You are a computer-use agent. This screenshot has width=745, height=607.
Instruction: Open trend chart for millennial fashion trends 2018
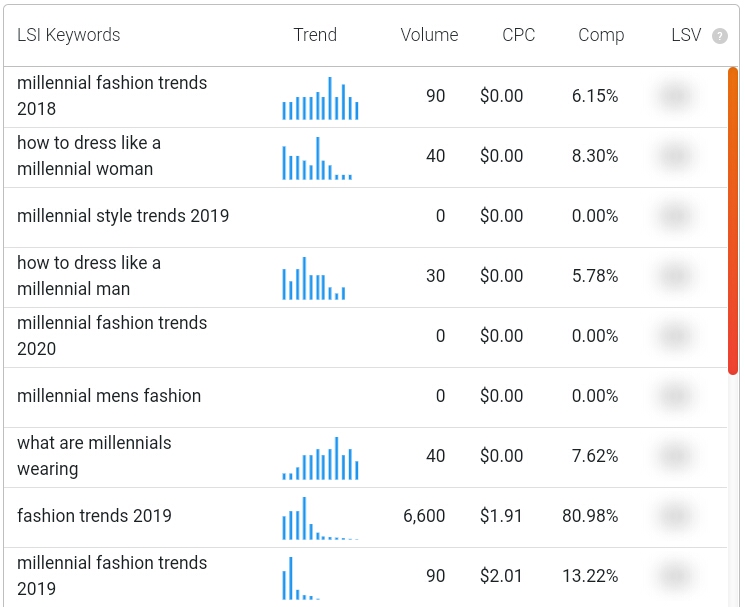(x=320, y=98)
